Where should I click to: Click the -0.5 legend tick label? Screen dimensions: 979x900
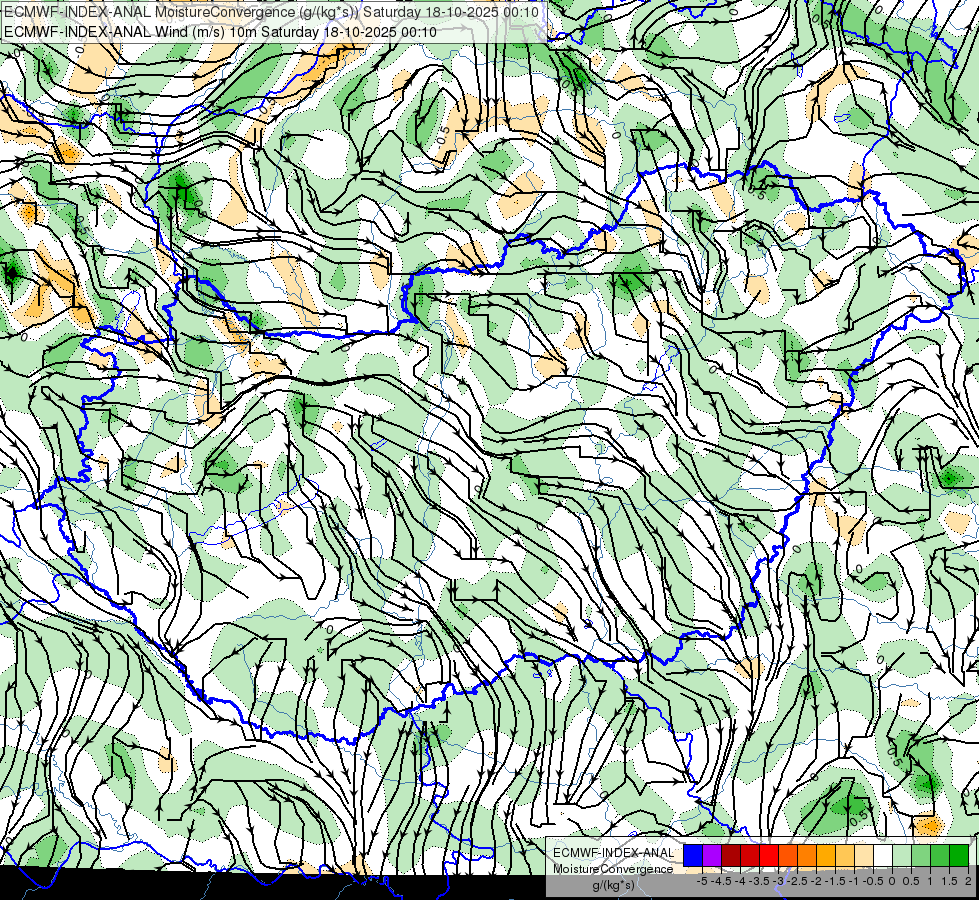[x=873, y=881]
